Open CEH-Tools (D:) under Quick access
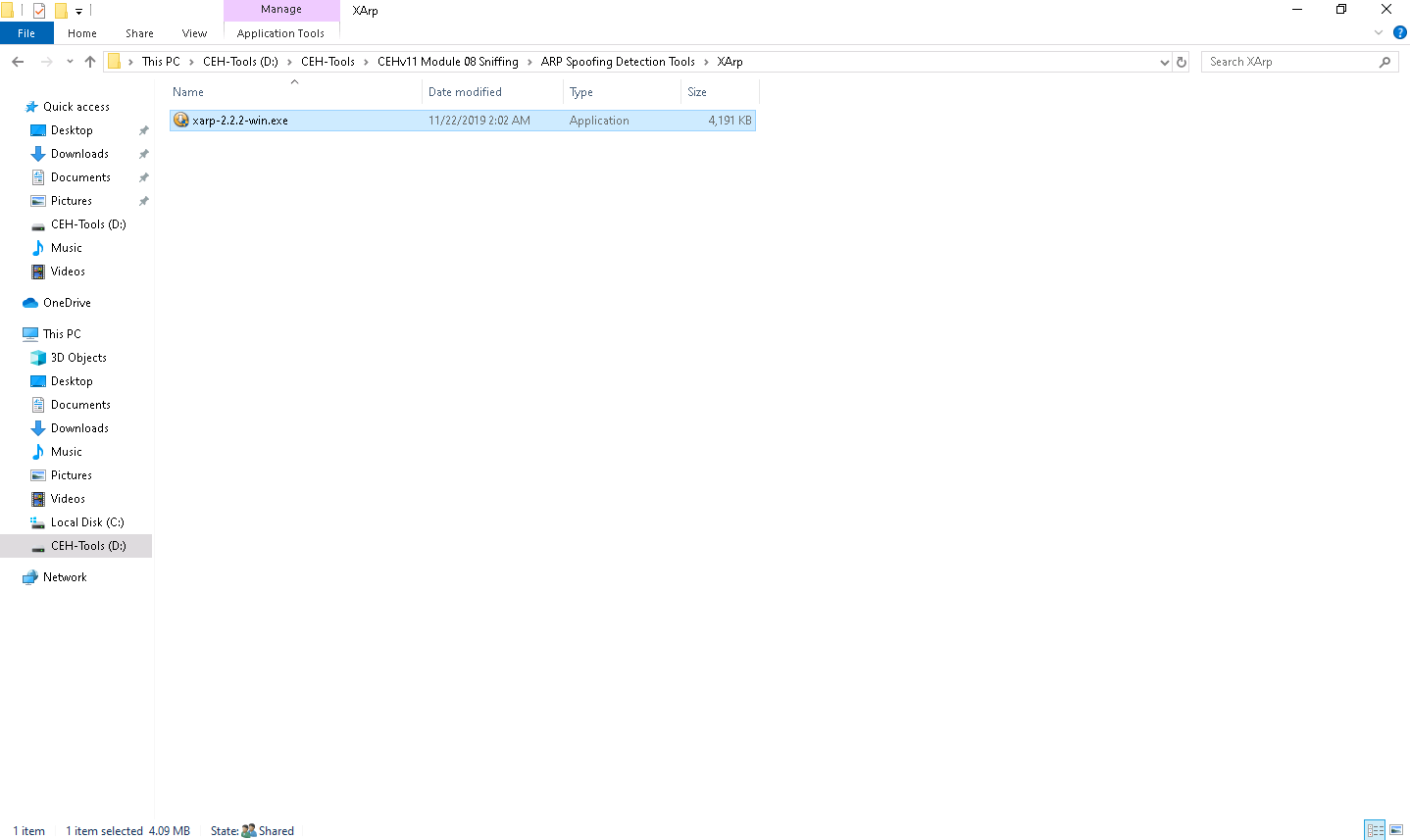Screen dimensions: 1410x840 pyautogui.click(x=88, y=224)
